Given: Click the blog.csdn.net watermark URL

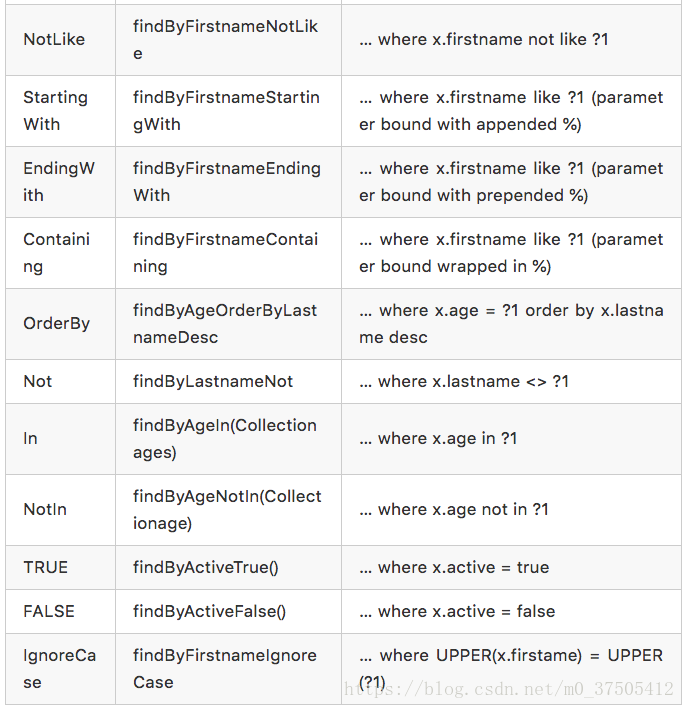Looking at the screenshot, I should coord(509,689).
